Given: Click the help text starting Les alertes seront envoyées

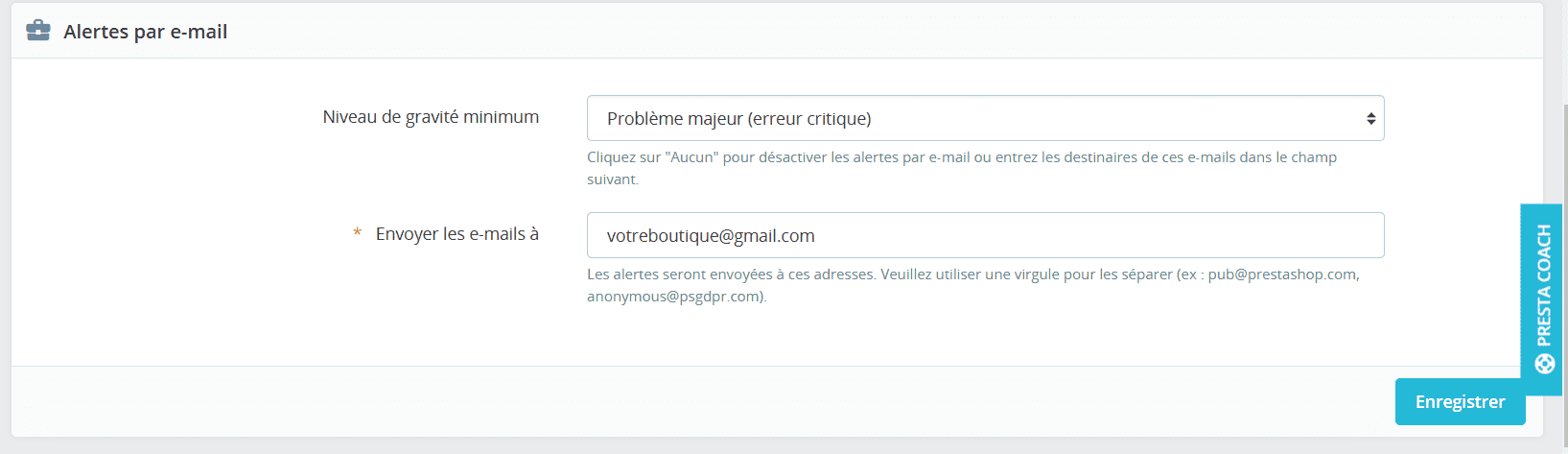Looking at the screenshot, I should (972, 285).
